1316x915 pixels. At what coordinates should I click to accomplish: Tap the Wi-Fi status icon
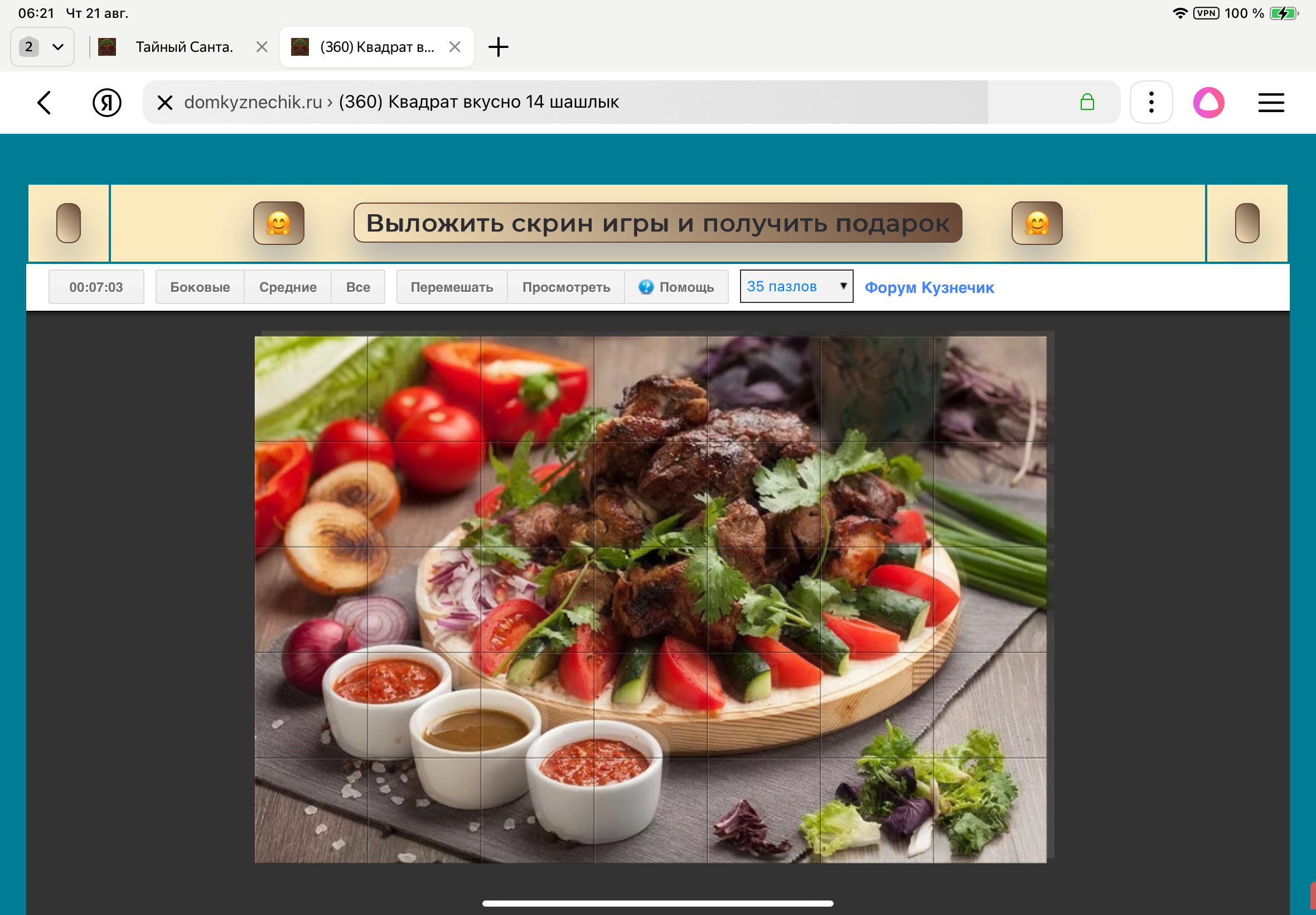tap(1179, 13)
